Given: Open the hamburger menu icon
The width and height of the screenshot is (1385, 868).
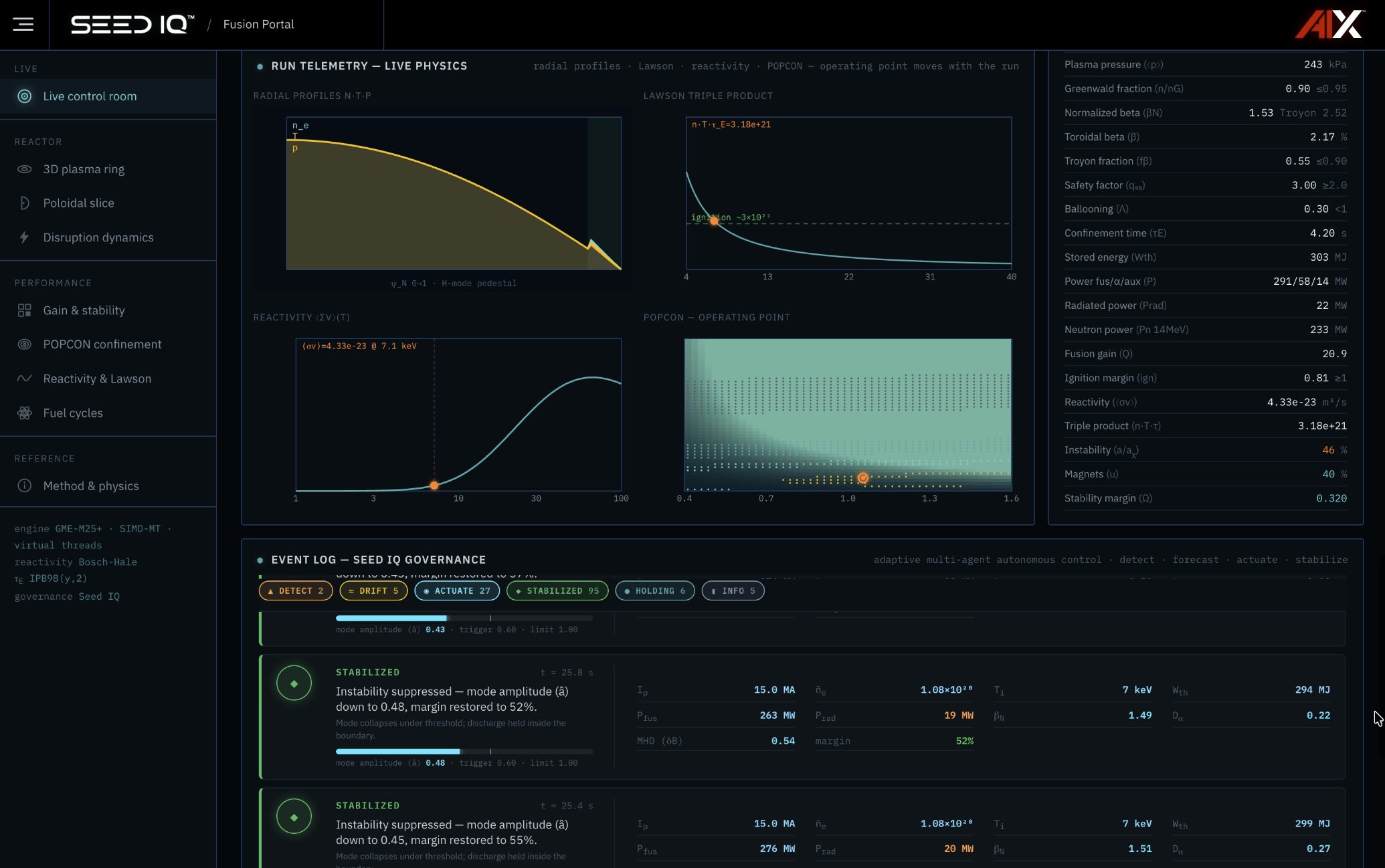Looking at the screenshot, I should click(23, 25).
